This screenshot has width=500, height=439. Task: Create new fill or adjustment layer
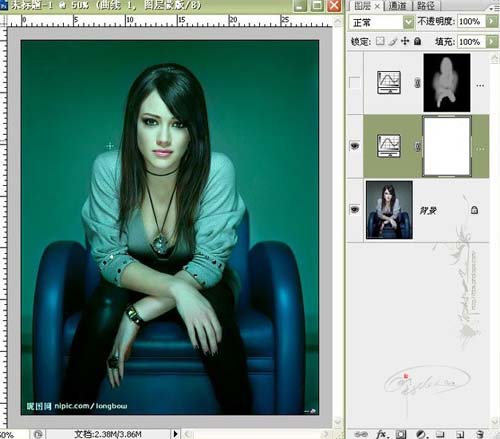click(421, 434)
